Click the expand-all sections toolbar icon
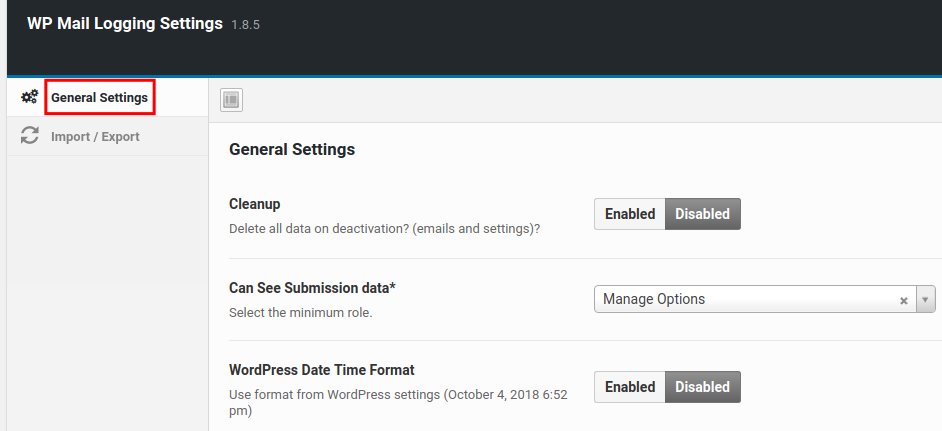The image size is (942, 431). 232,99
